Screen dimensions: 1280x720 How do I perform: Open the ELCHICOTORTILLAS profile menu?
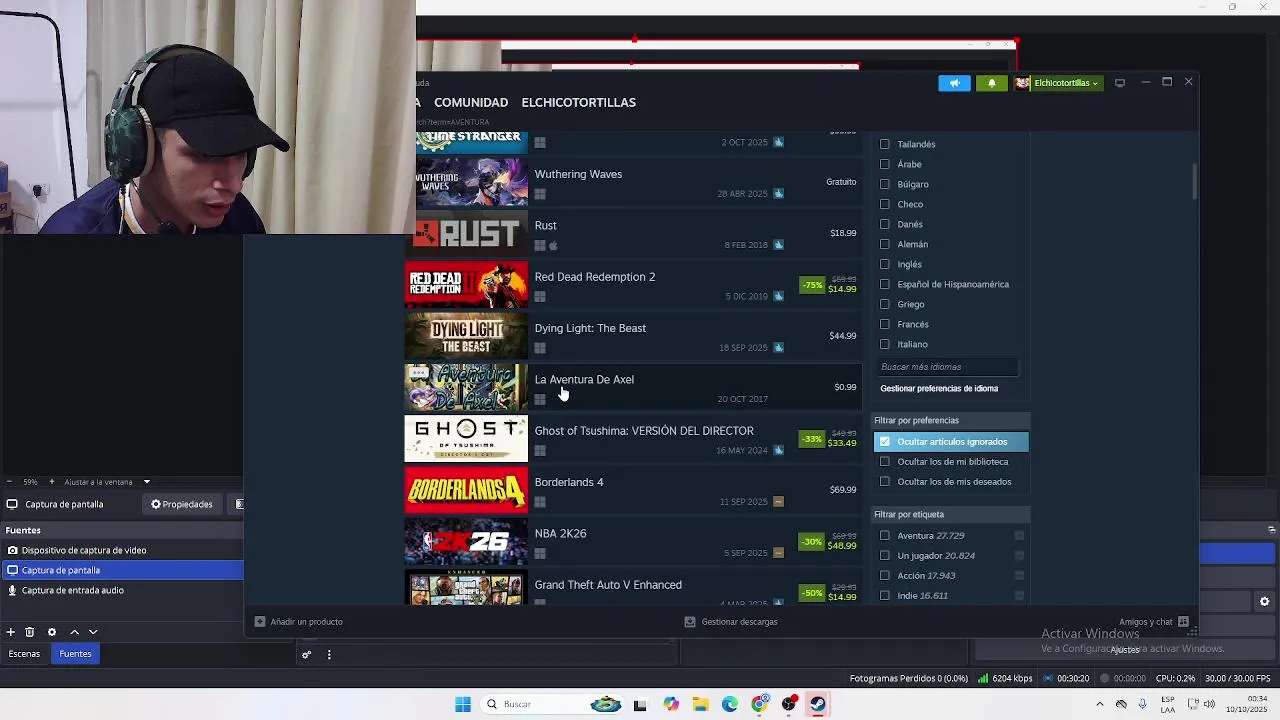tap(578, 102)
